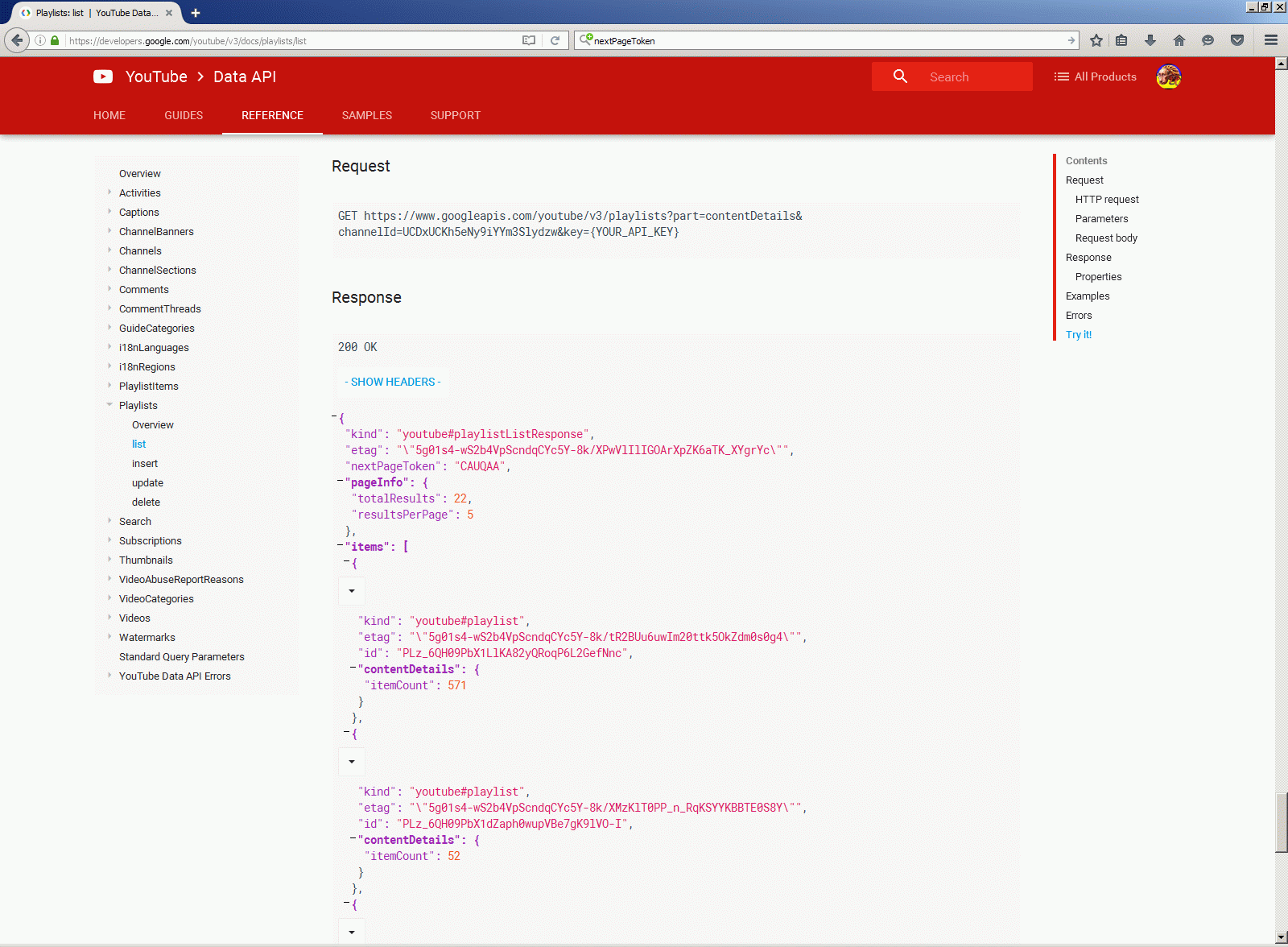Click the white magnifier in the red search box

pos(900,77)
